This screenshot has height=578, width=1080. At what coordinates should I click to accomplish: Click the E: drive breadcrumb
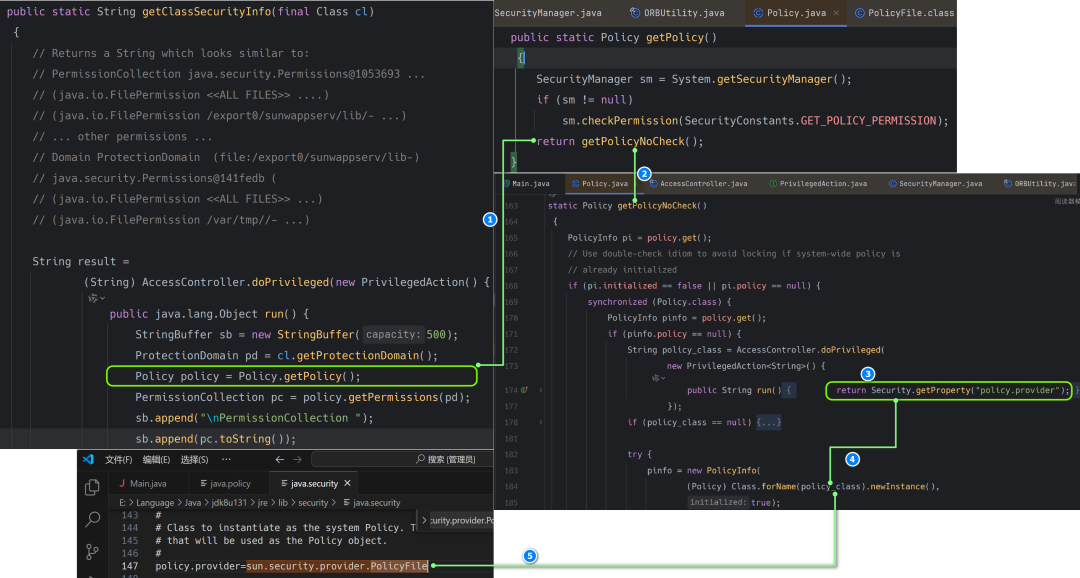pos(123,503)
